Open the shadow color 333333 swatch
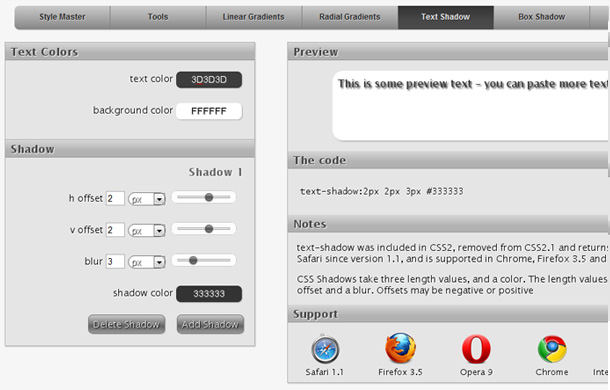 (x=209, y=294)
